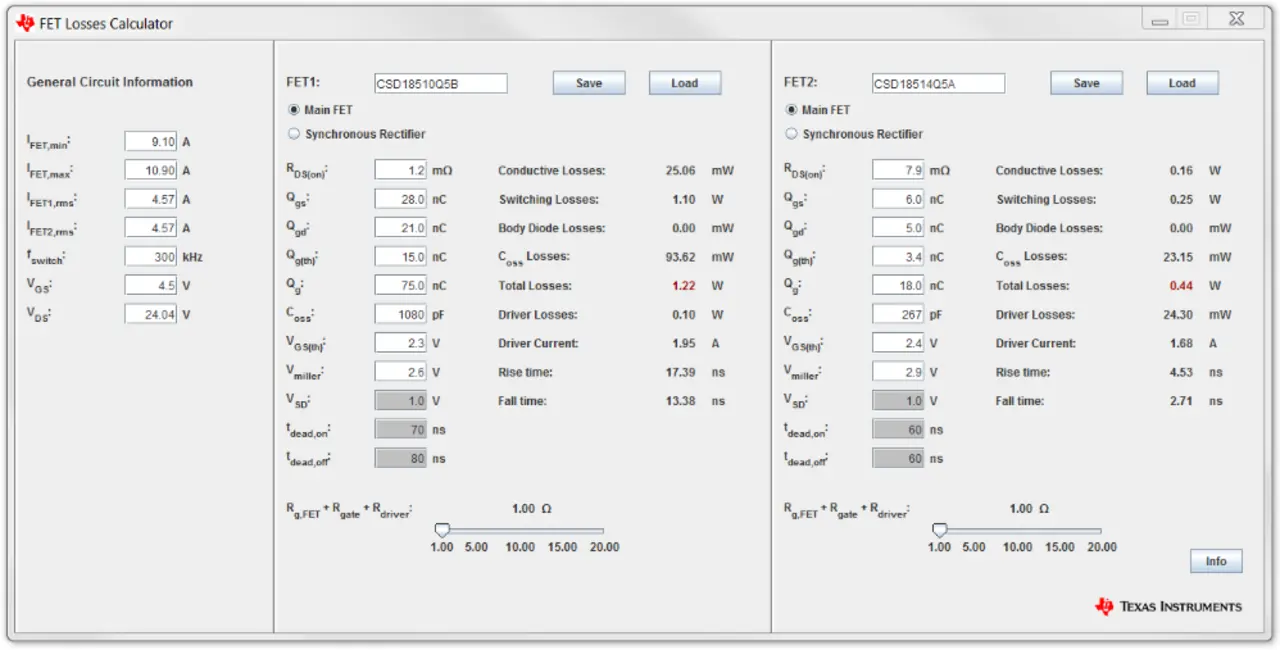Click the FET2 Coss capacitance field

[x=898, y=315]
